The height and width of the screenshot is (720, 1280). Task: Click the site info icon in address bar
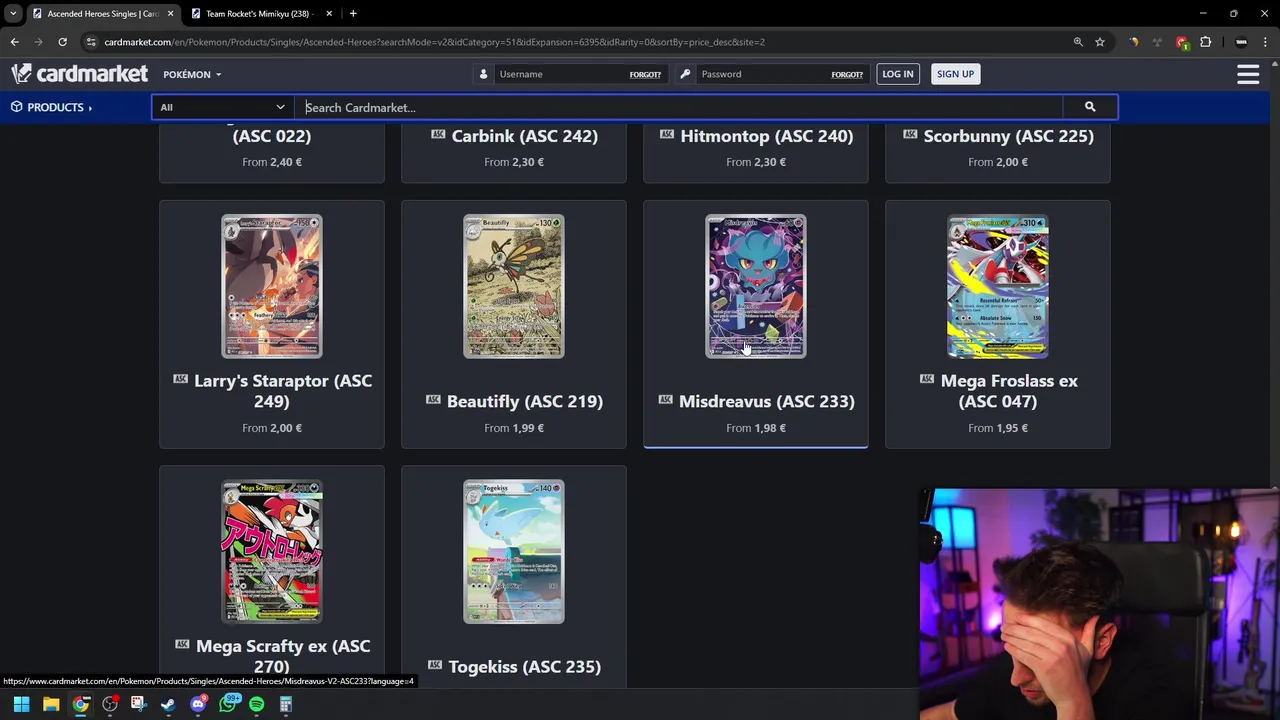click(x=91, y=42)
